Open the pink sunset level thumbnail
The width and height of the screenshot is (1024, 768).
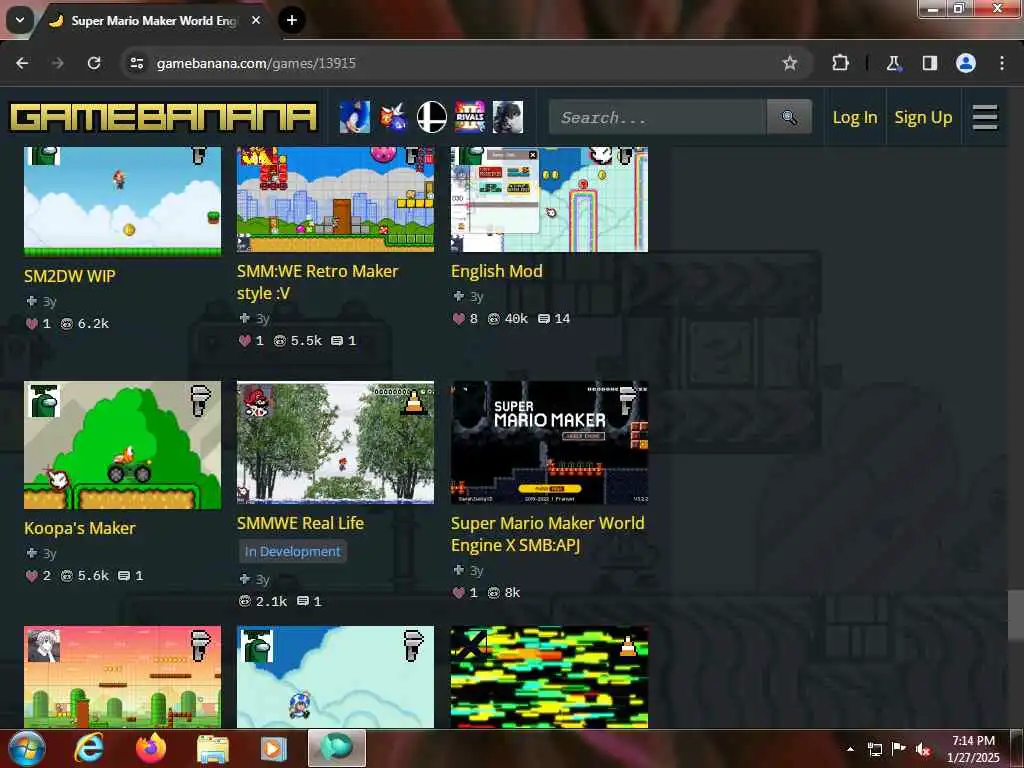point(123,677)
